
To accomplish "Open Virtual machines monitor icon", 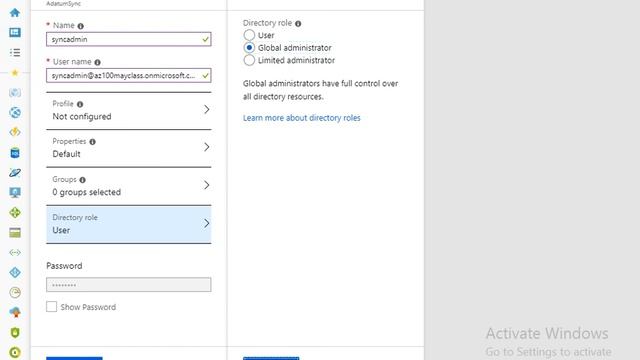I will [15, 192].
